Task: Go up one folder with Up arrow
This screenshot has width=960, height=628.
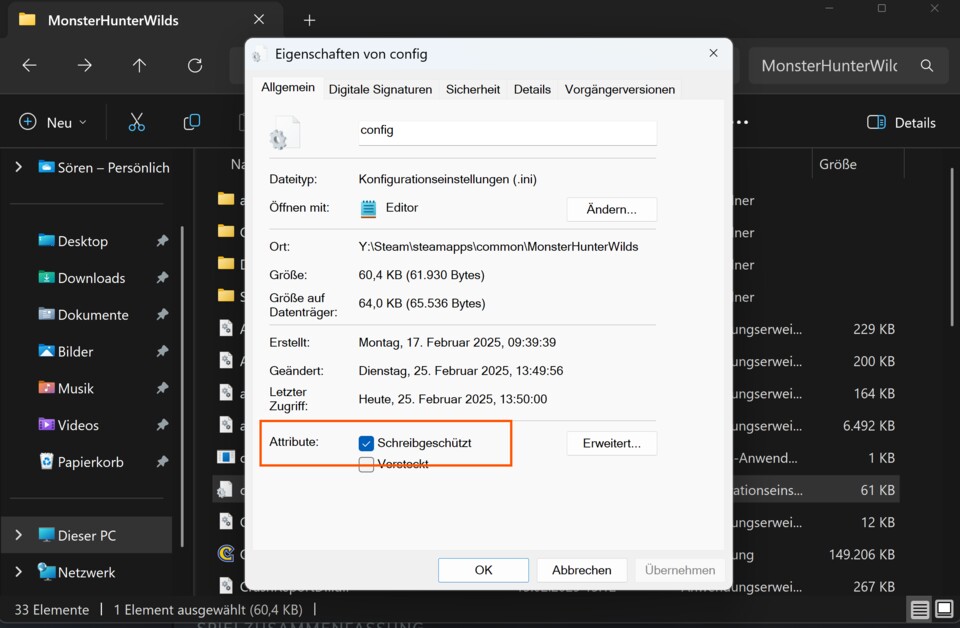Action: 139,65
